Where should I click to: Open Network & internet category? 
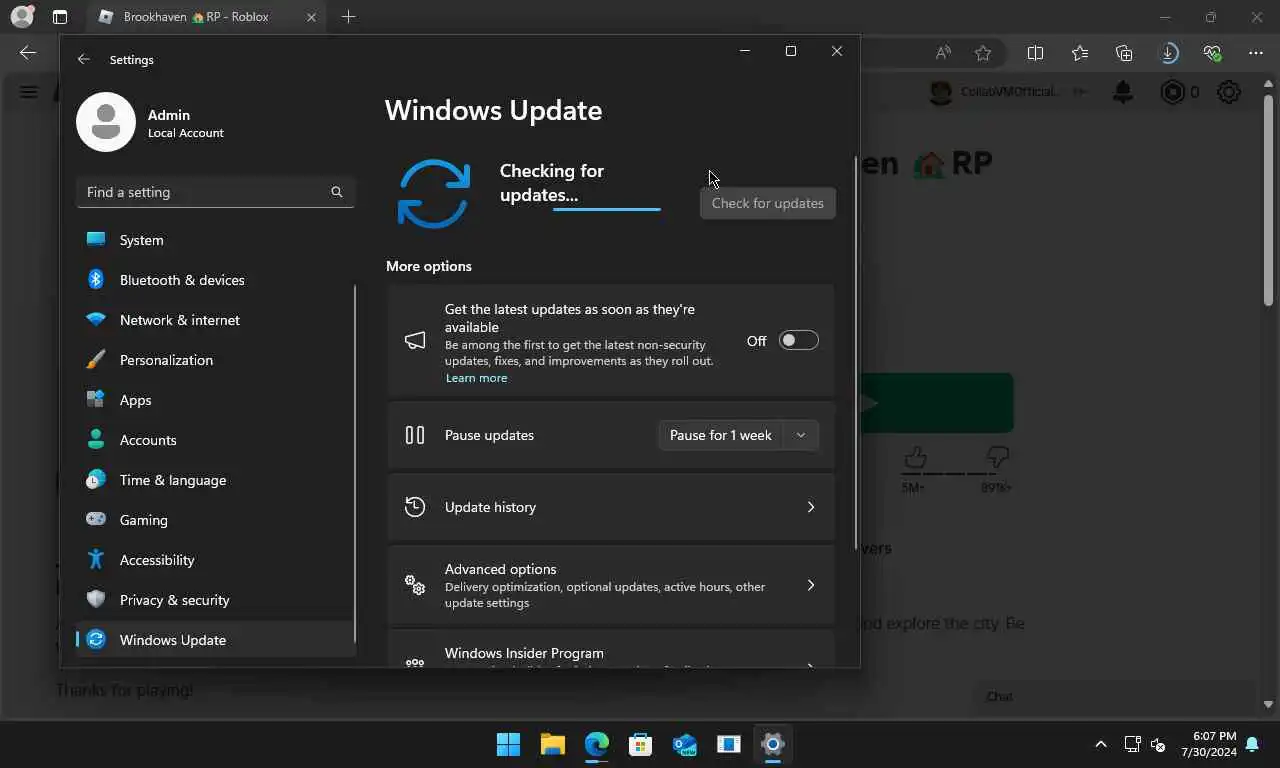tap(215, 320)
